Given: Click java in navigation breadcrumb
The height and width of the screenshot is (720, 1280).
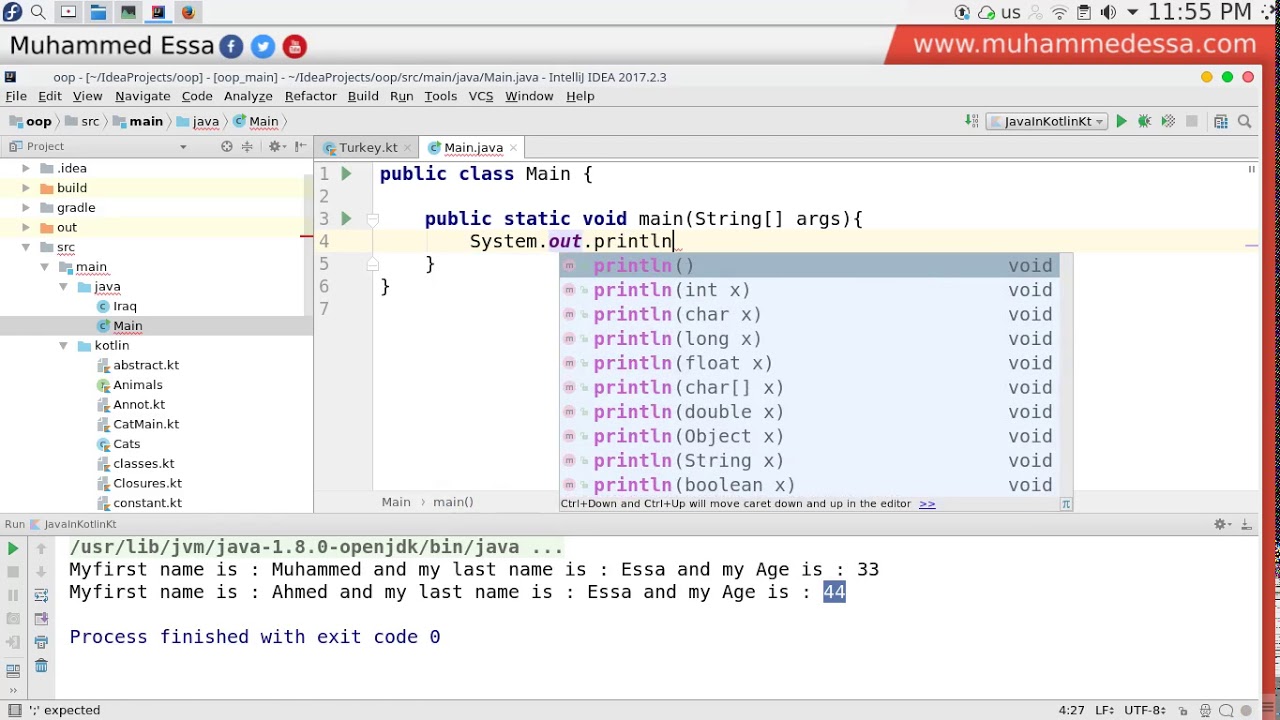Looking at the screenshot, I should pyautogui.click(x=198, y=121).
